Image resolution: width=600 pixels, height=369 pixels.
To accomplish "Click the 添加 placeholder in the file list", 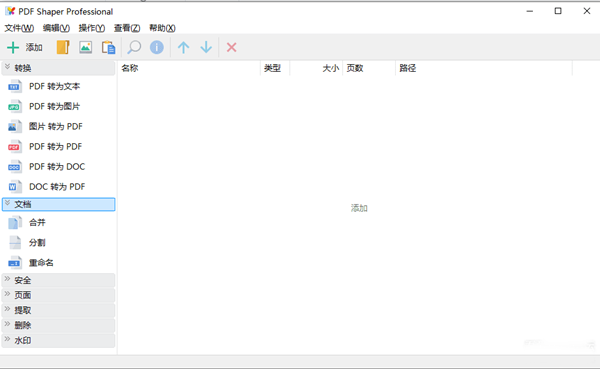I will (x=359, y=208).
